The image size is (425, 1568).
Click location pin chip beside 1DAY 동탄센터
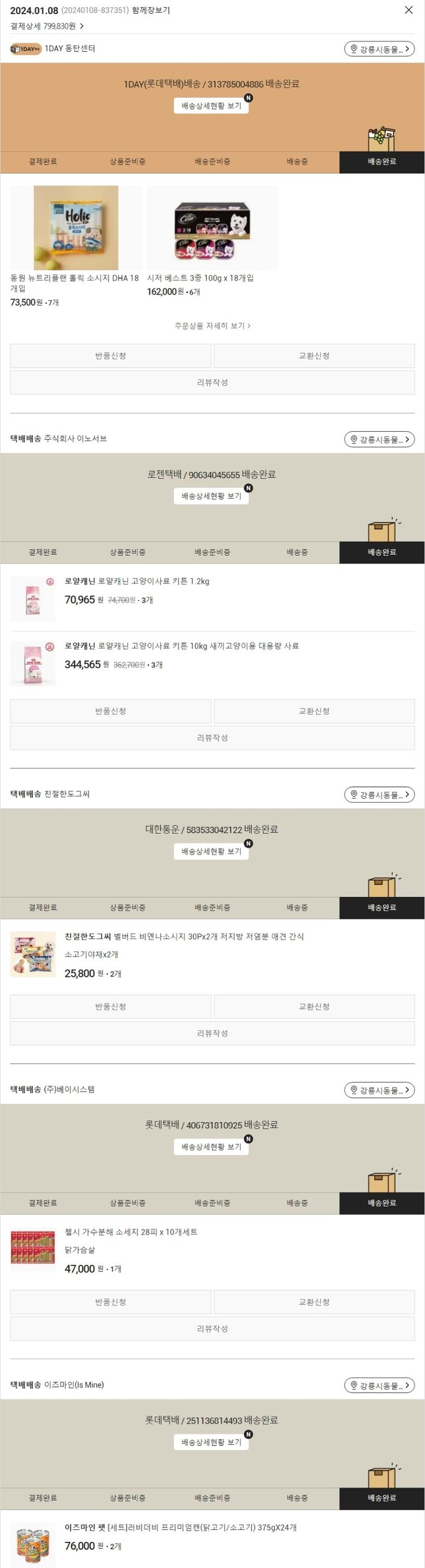pyautogui.click(x=380, y=49)
